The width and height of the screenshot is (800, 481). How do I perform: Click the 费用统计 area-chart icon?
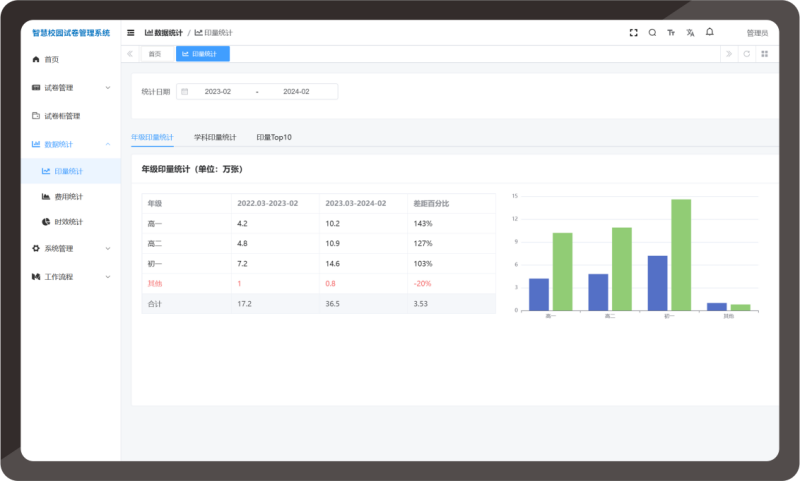point(46,196)
